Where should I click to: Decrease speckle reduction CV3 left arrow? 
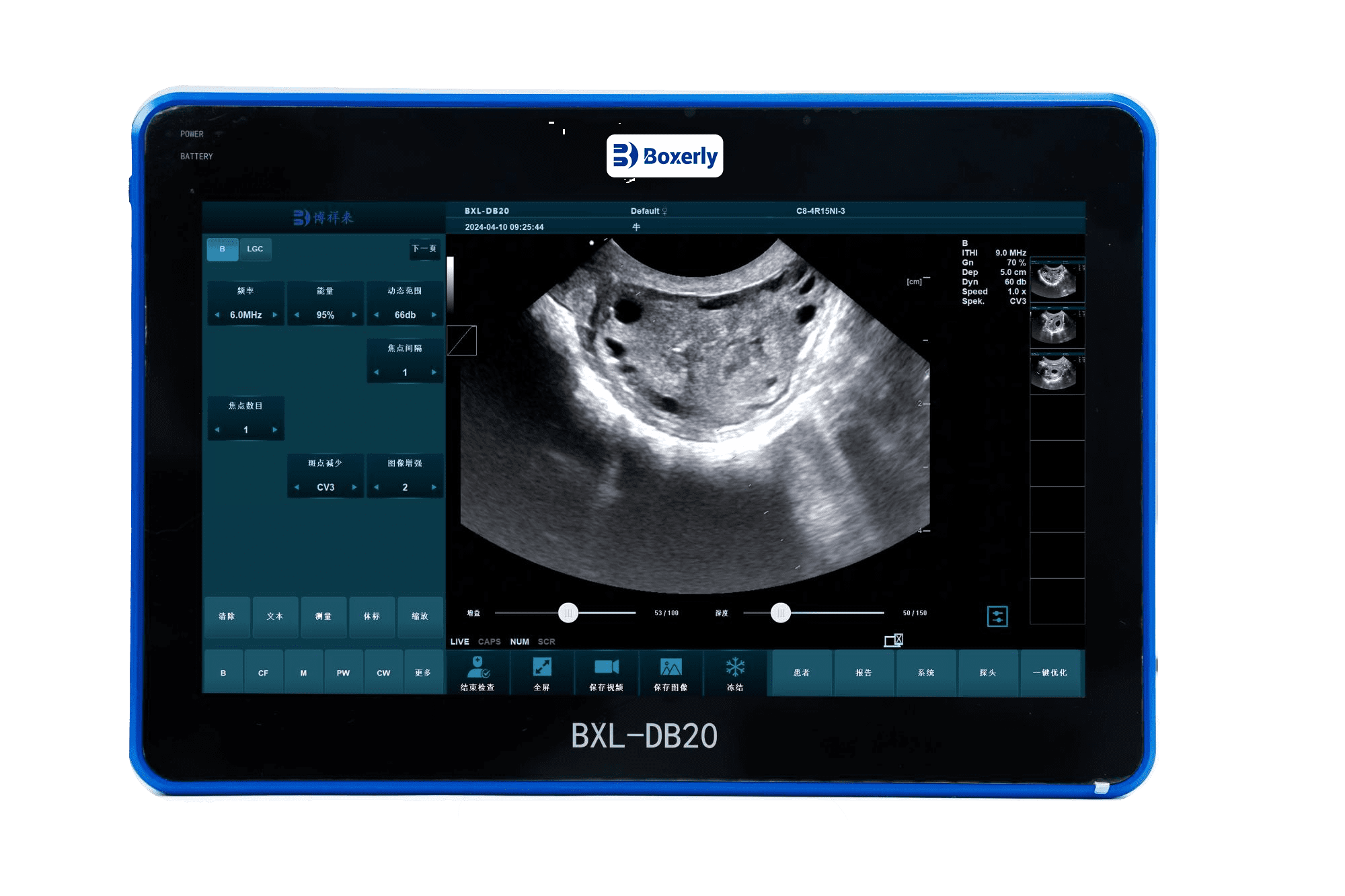[297, 487]
